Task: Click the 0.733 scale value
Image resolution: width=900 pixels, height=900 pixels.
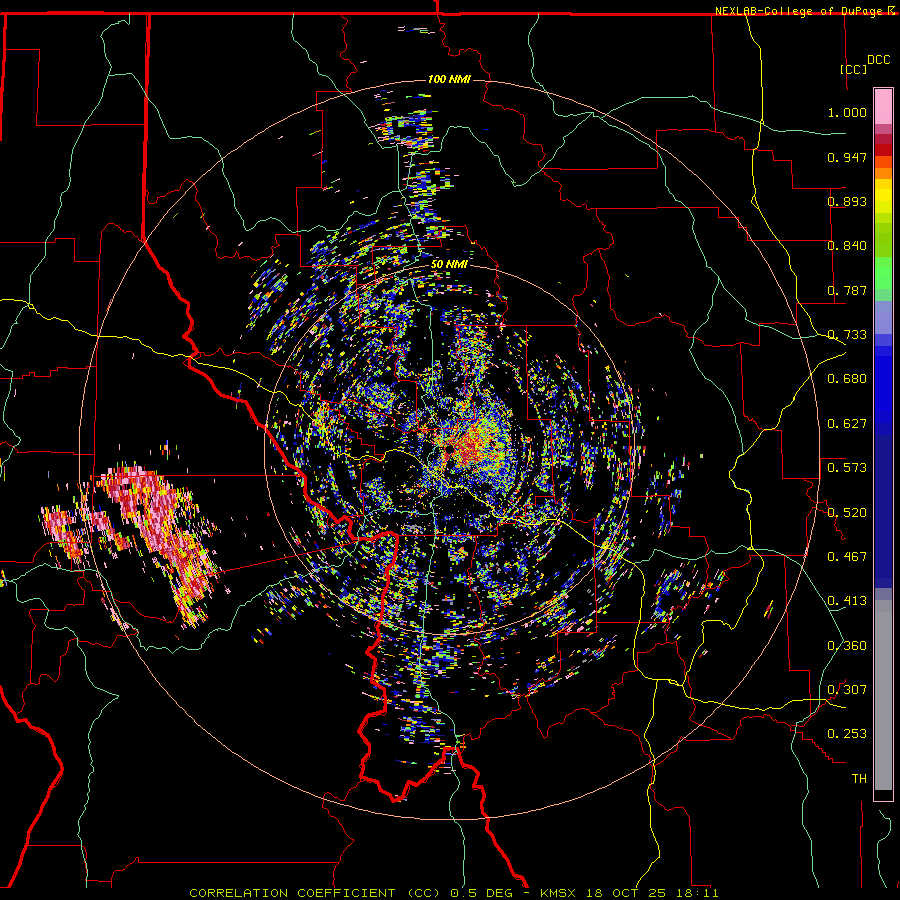Action: tap(847, 335)
